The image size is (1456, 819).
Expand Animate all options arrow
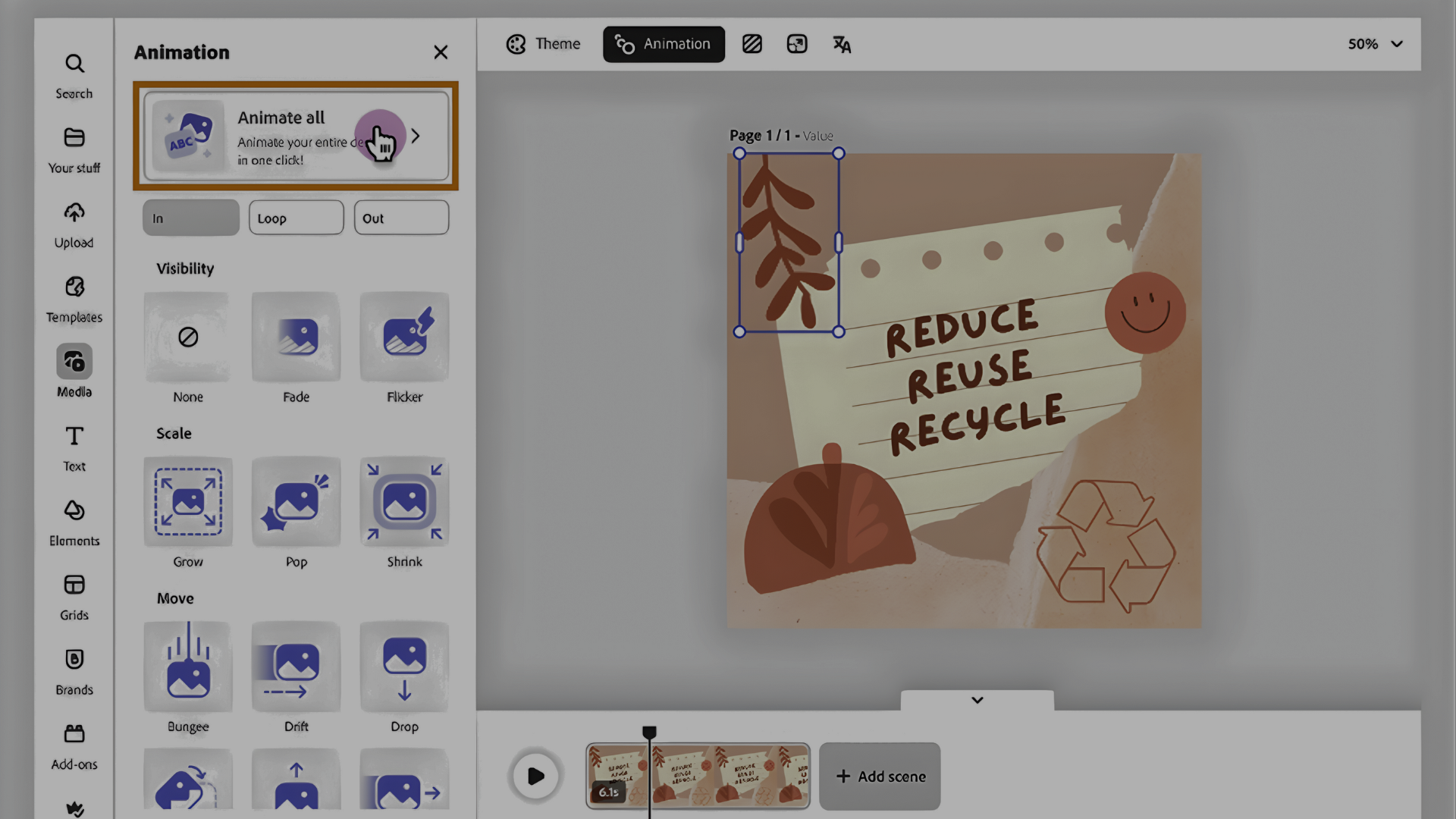point(416,136)
